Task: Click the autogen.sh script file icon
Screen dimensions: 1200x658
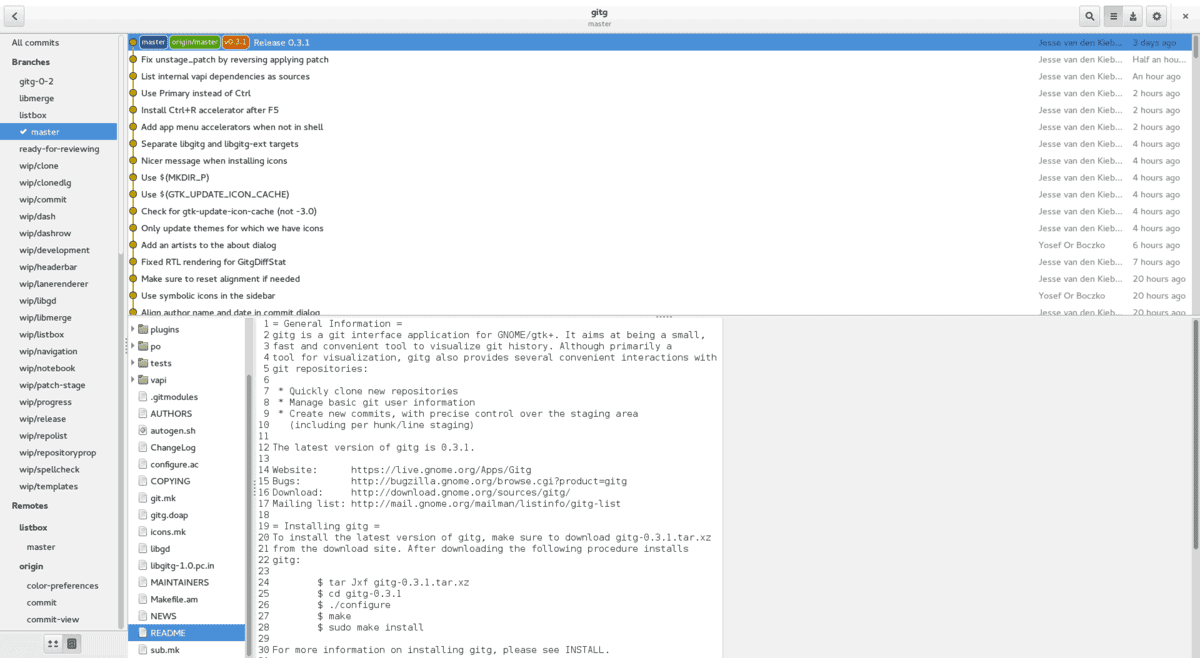Action: tap(142, 430)
